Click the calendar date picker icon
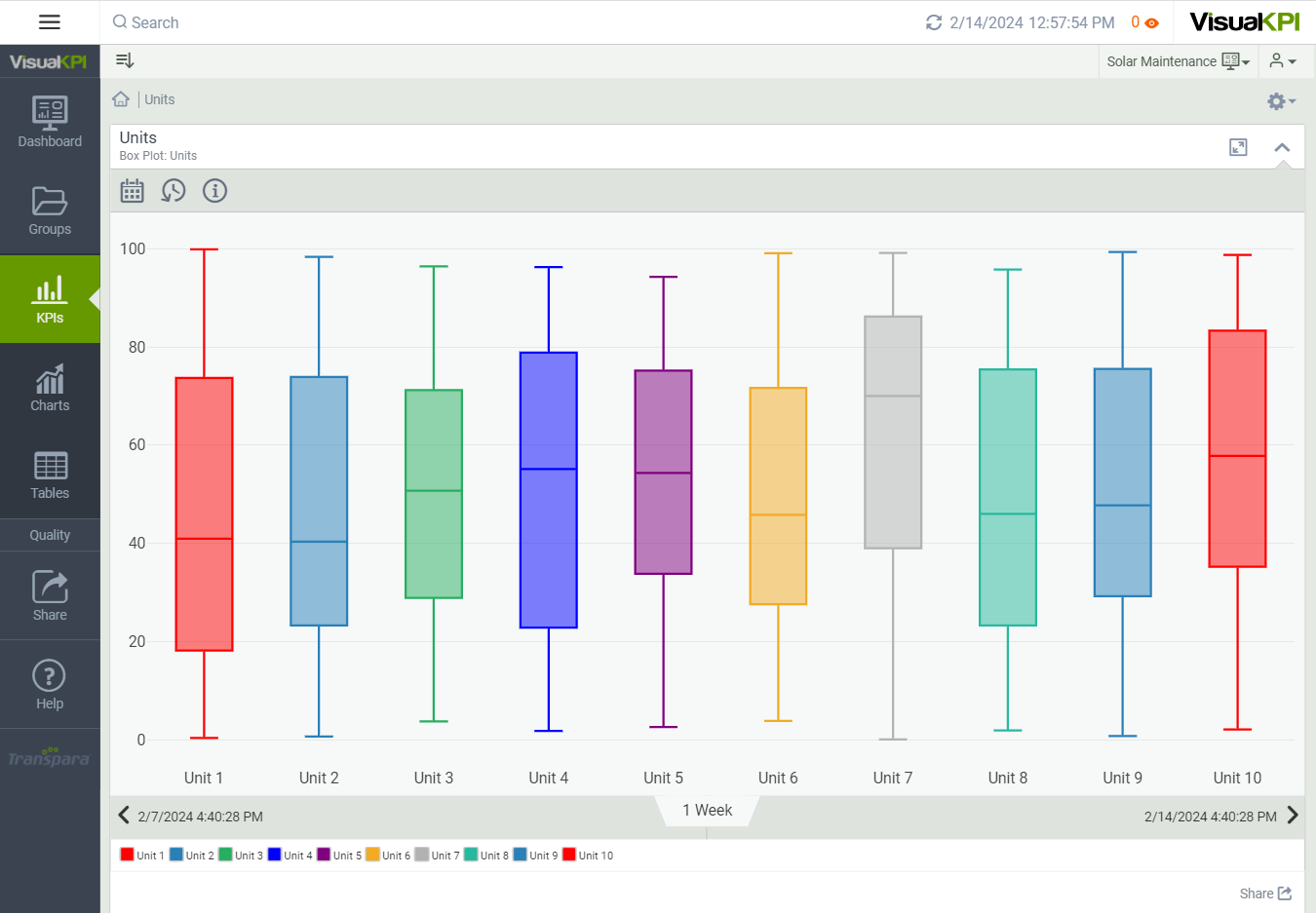1316x913 pixels. [x=132, y=191]
